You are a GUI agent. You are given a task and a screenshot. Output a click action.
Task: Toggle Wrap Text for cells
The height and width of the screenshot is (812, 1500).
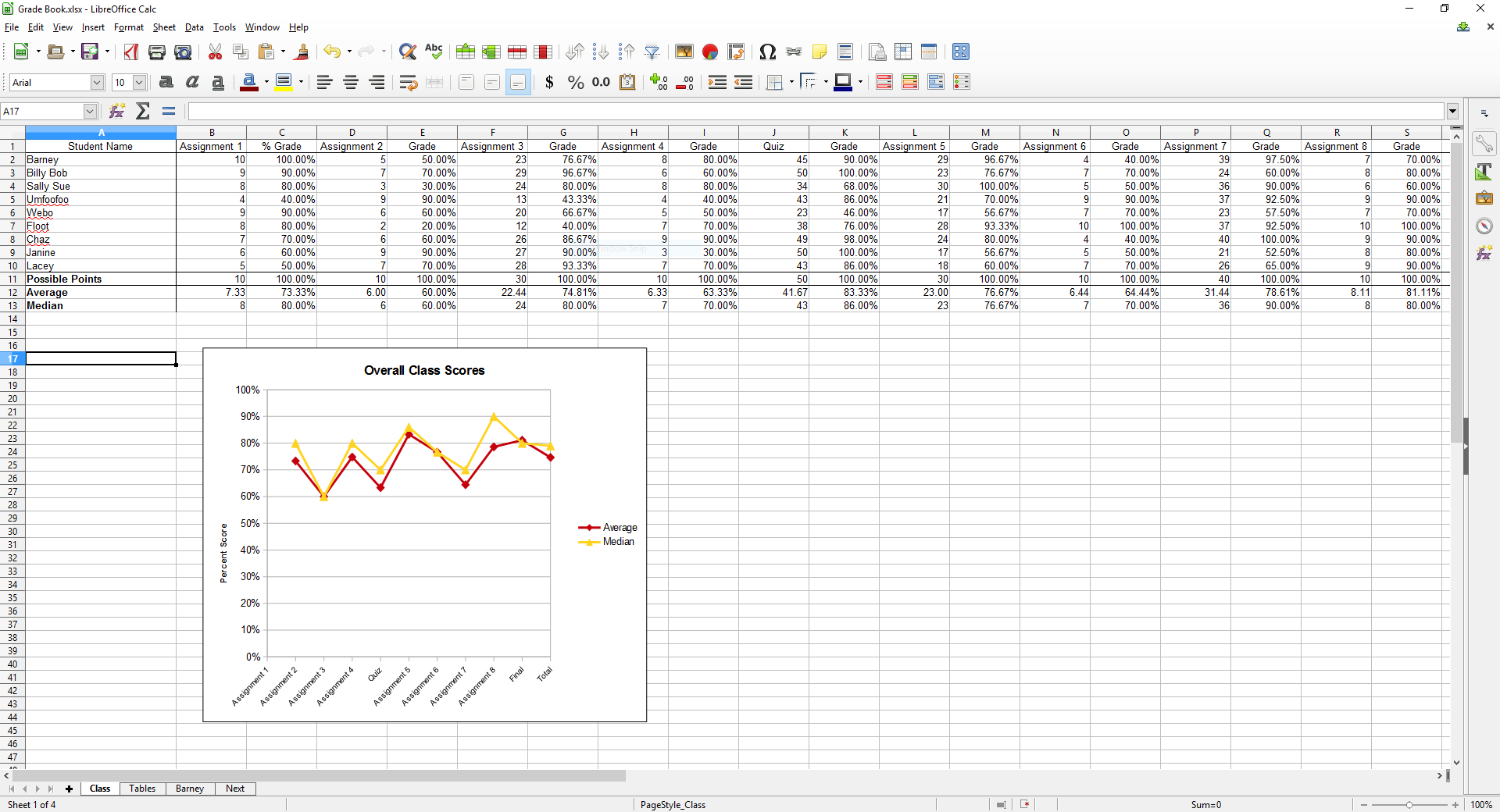[x=408, y=83]
